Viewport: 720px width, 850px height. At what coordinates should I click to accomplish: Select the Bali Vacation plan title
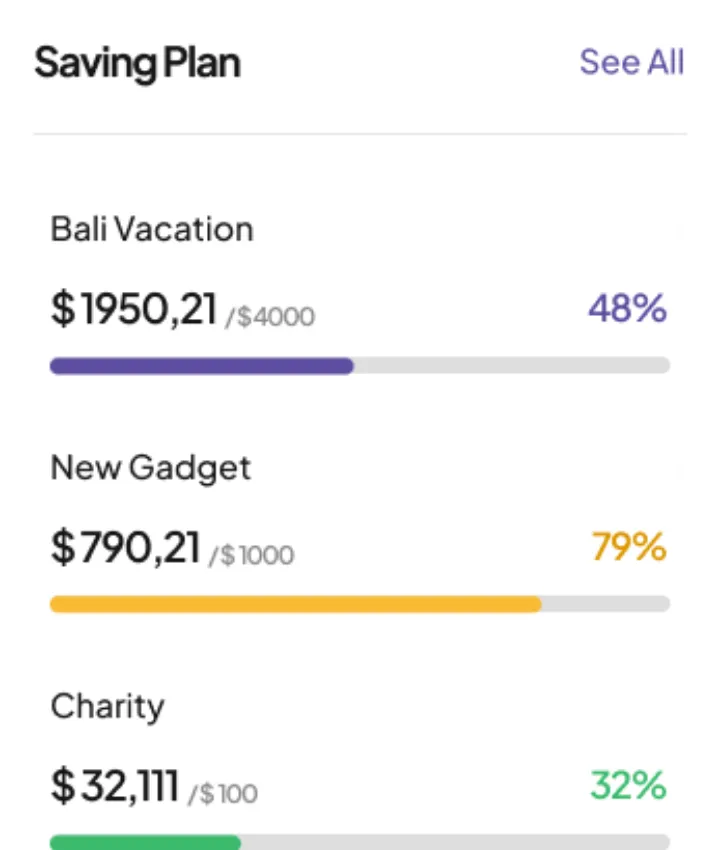point(152,229)
